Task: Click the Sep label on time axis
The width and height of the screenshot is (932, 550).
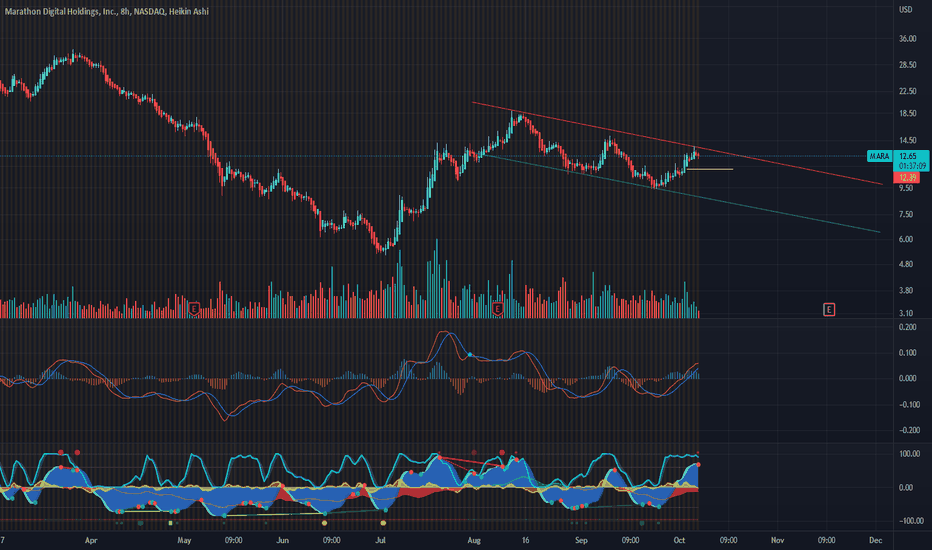Action: click(x=581, y=540)
